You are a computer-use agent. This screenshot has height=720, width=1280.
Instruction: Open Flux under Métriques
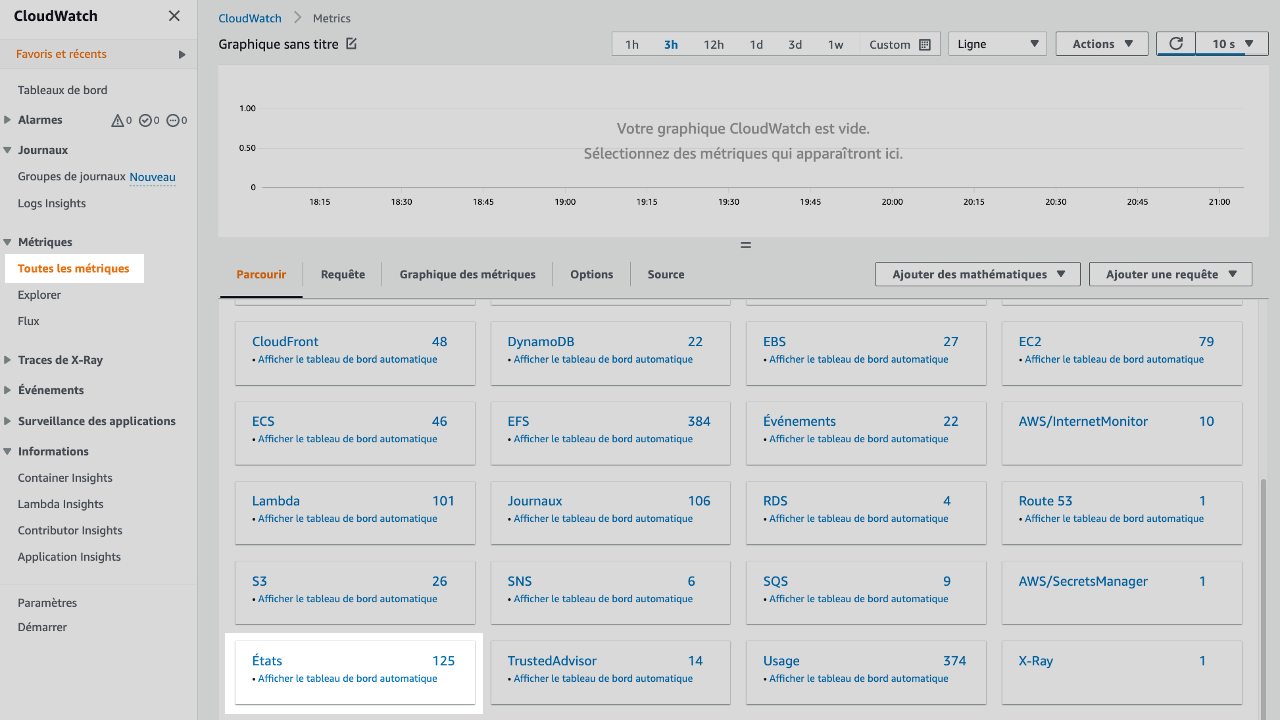click(29, 321)
